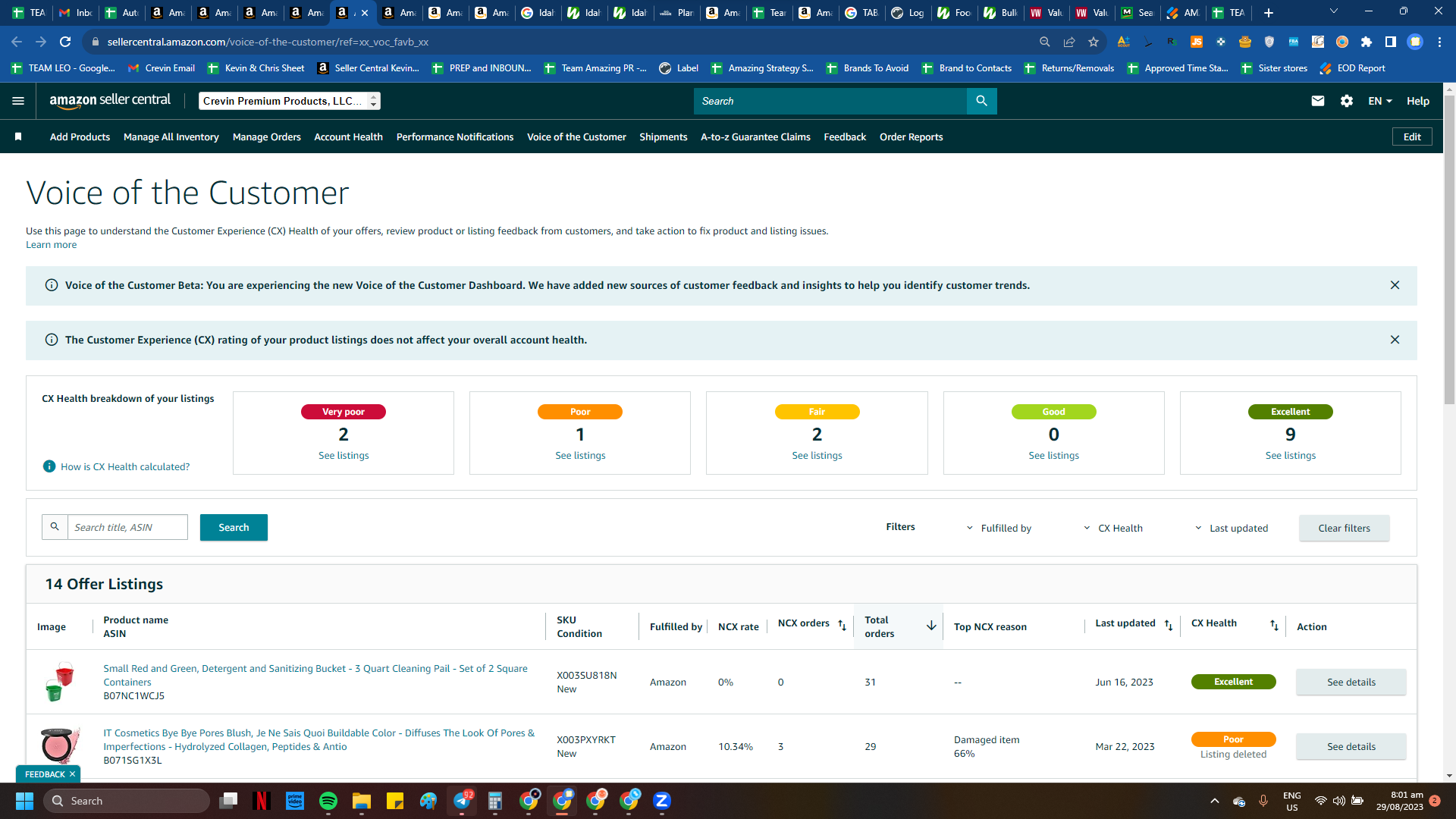The image size is (1456, 819).
Task: Open Spotify from the taskbar
Action: click(x=328, y=801)
